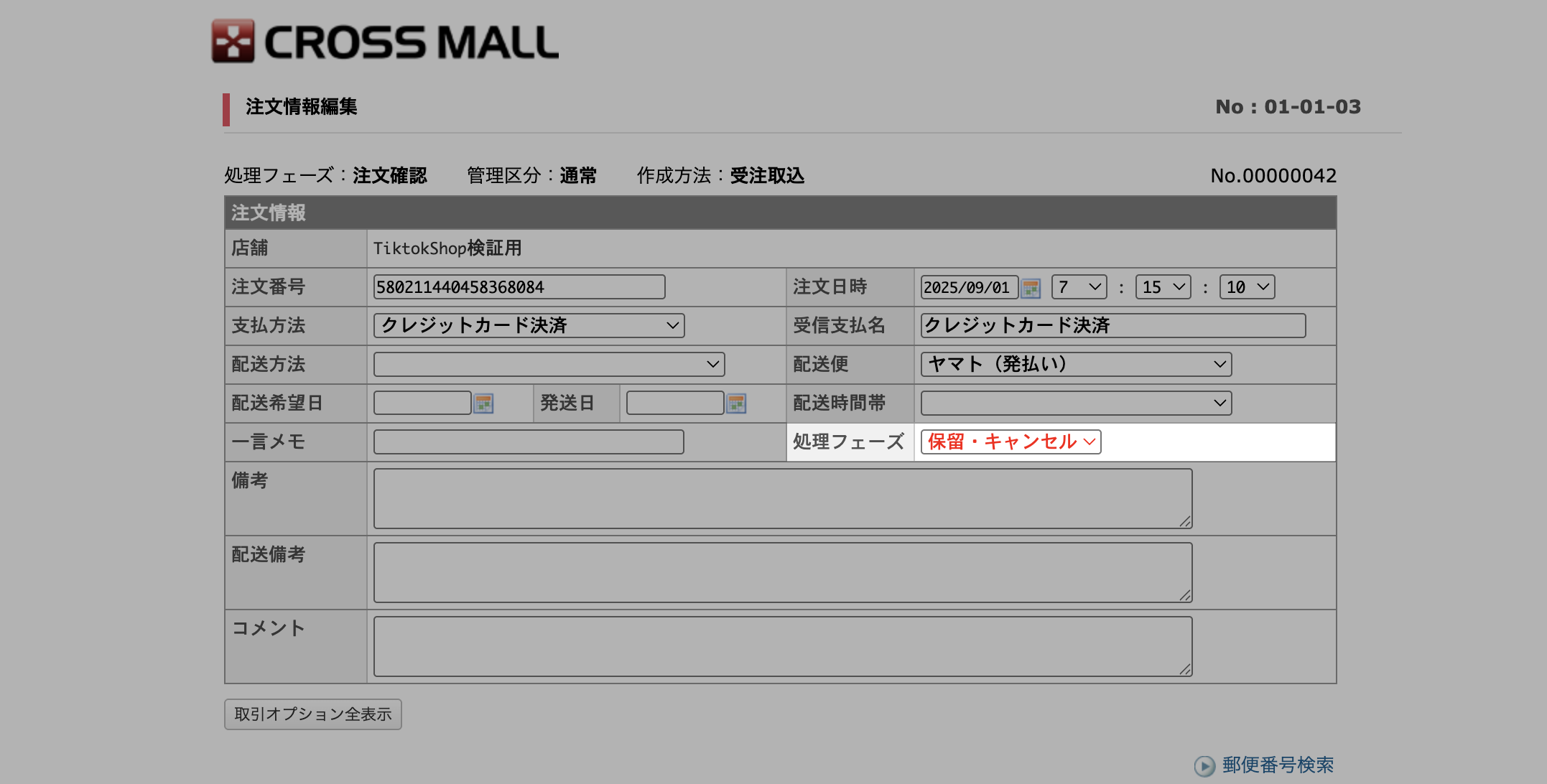Click the CROSS MALL logo icon
This screenshot has width=1547, height=784.
(233, 41)
